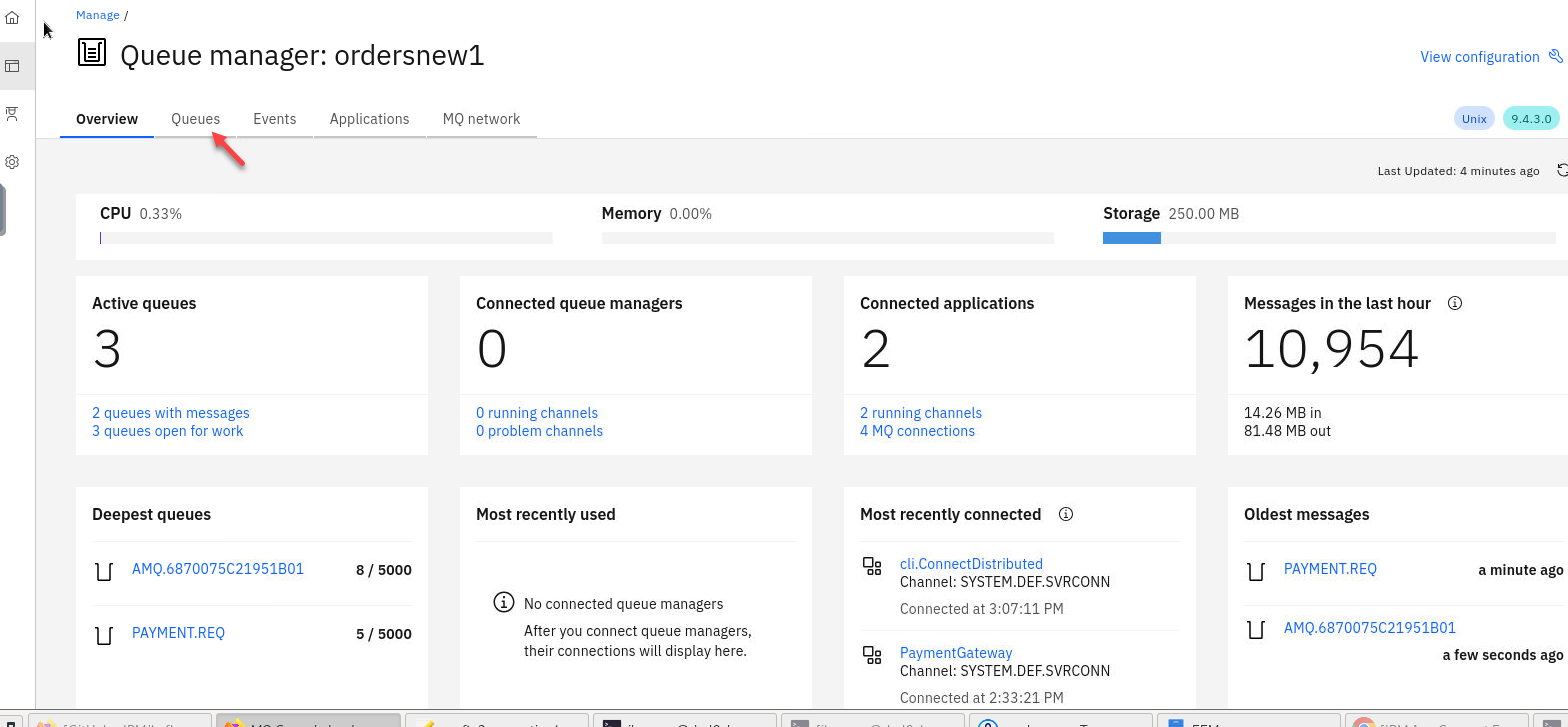Go to the Applications tab
The width and height of the screenshot is (1568, 727).
pos(369,119)
